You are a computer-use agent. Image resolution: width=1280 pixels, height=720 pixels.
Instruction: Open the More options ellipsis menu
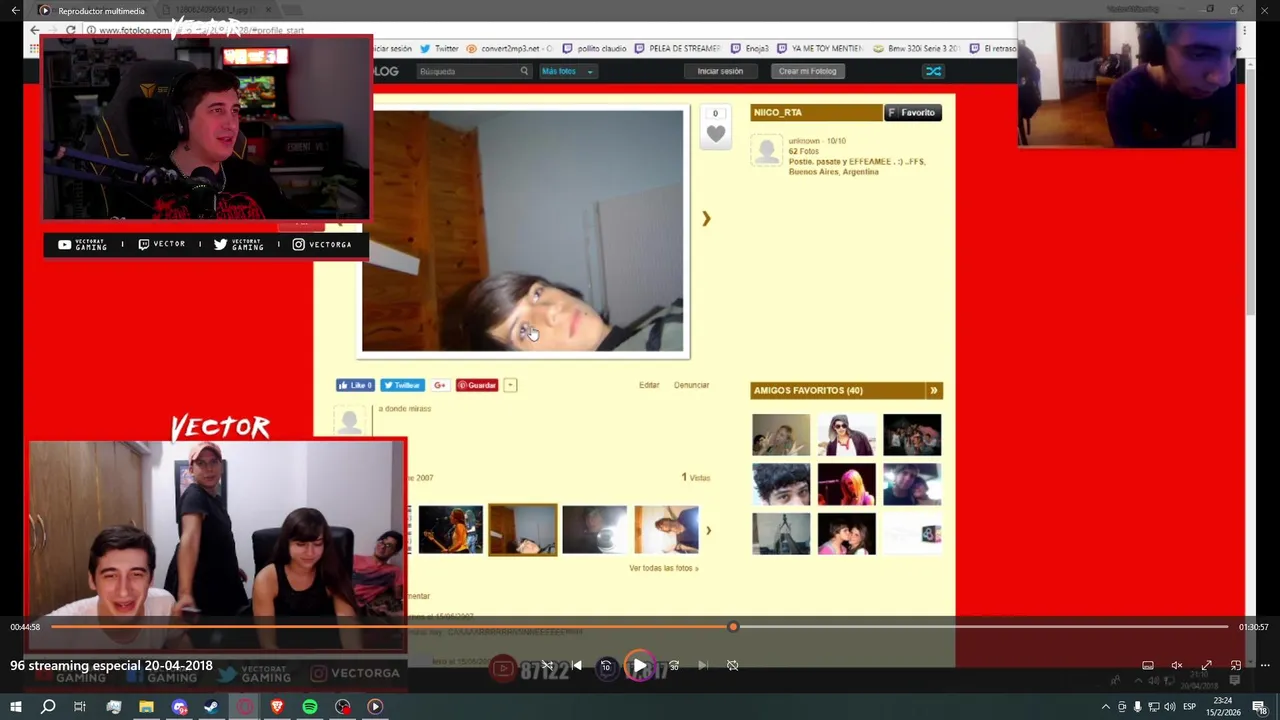(1265, 665)
